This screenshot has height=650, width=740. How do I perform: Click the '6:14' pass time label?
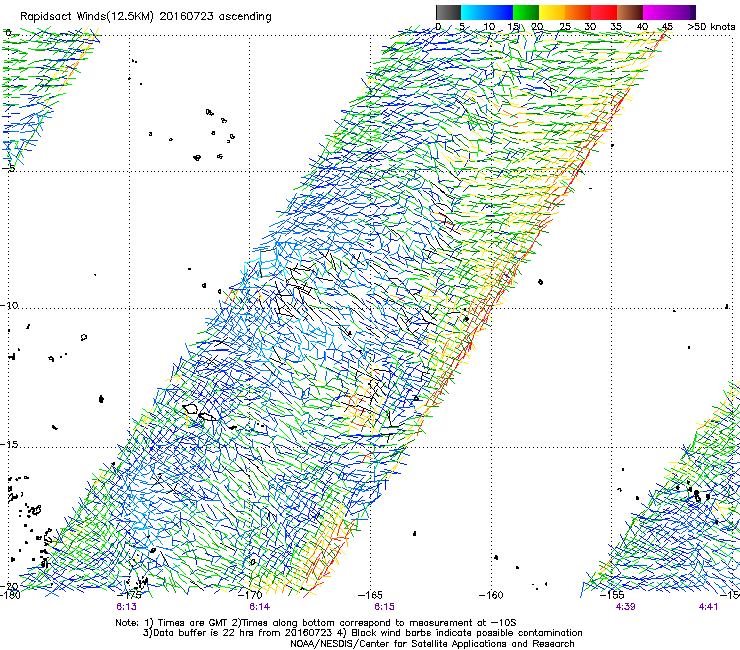click(x=260, y=607)
